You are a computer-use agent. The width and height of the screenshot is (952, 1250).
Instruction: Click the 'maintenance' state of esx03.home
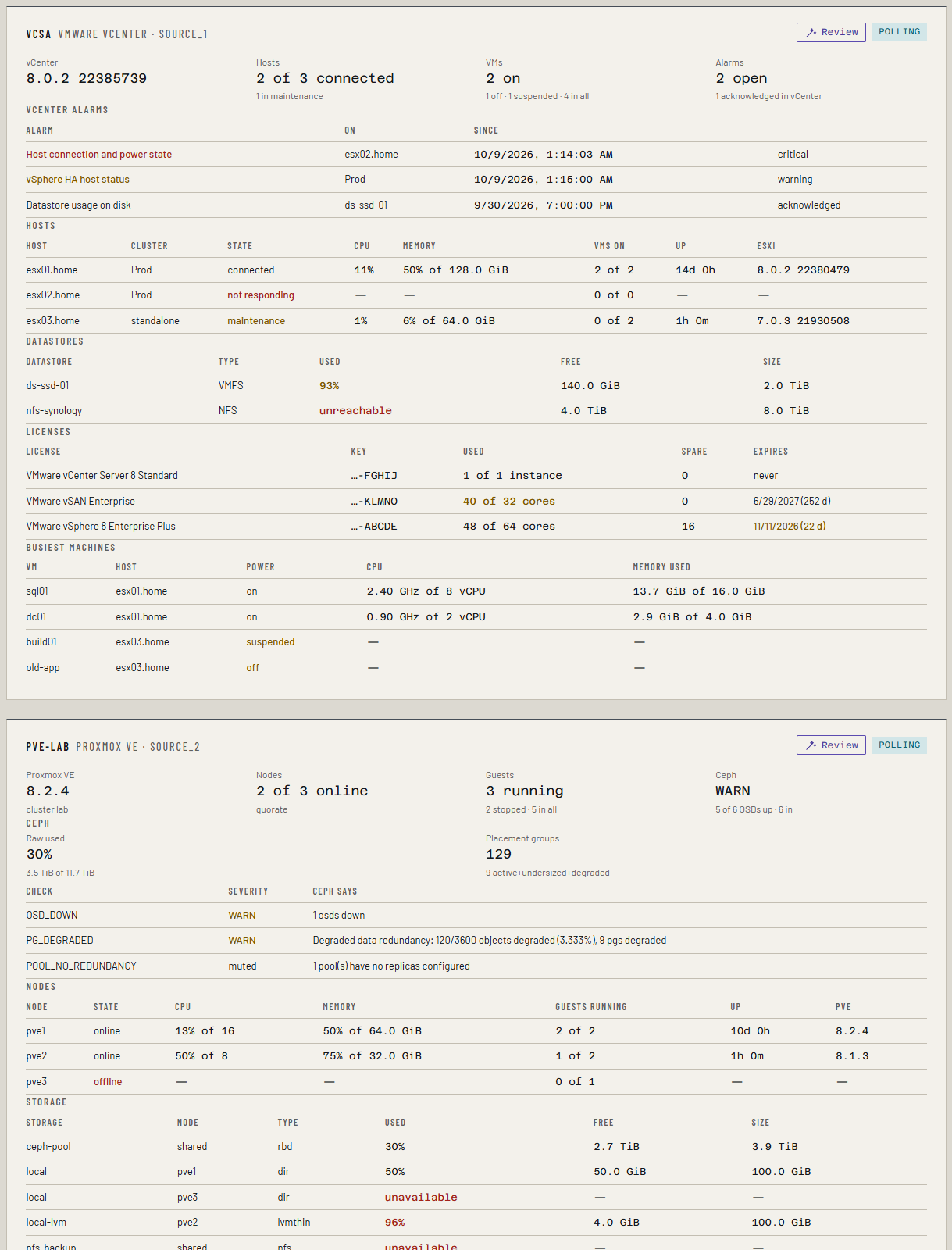[x=256, y=321]
